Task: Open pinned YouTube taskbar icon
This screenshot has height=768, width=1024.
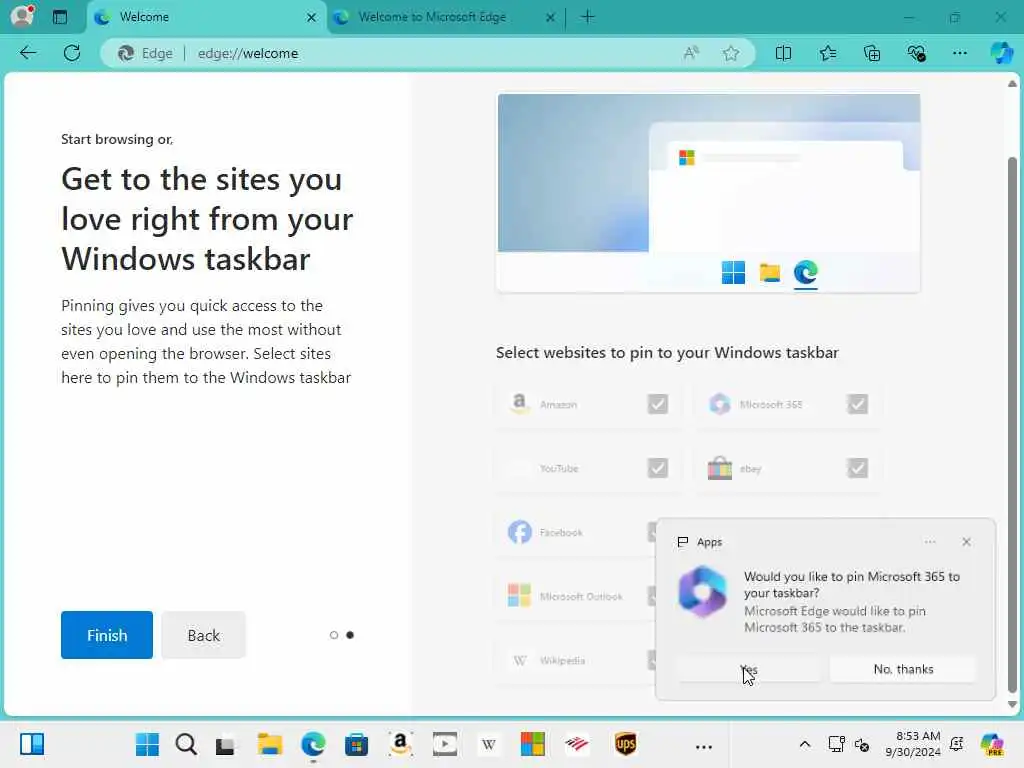Action: click(445, 744)
